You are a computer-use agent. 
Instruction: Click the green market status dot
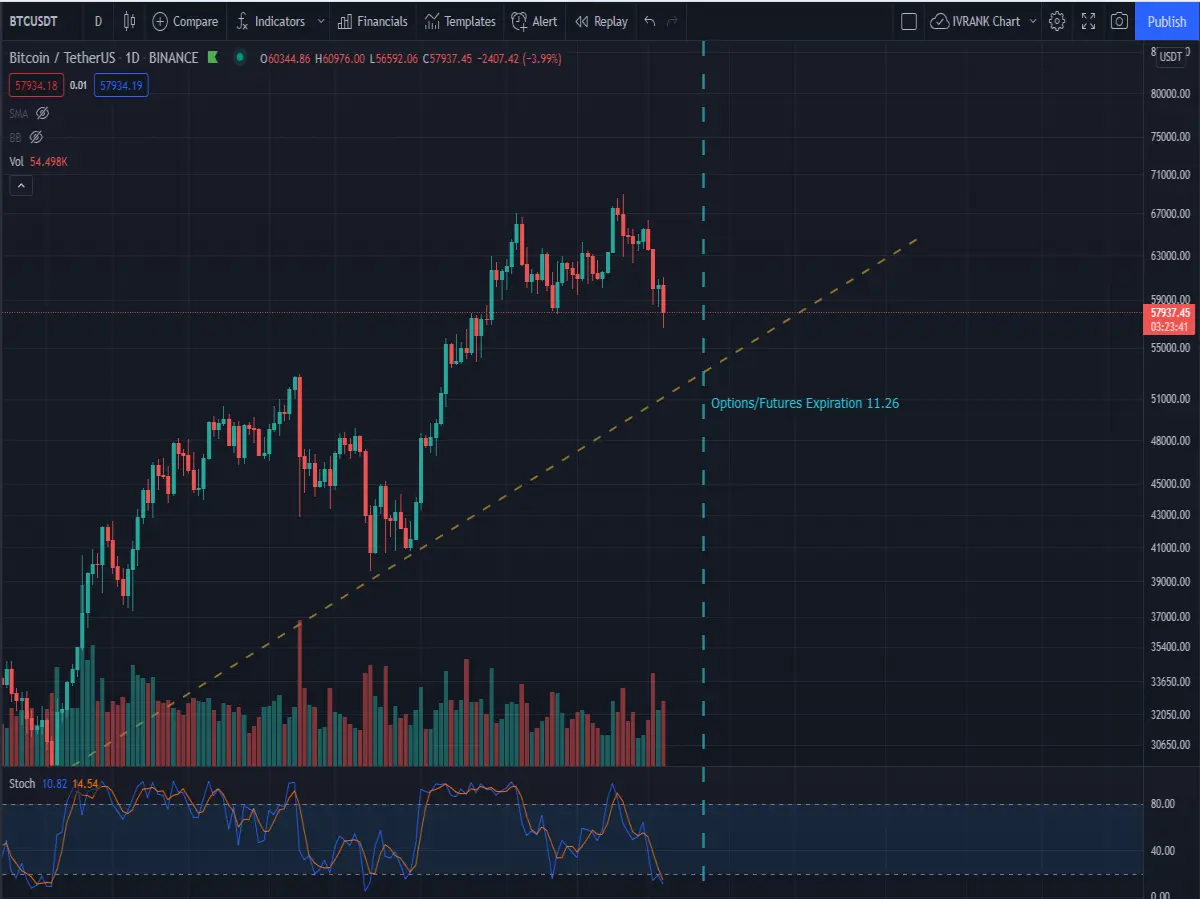[x=239, y=58]
